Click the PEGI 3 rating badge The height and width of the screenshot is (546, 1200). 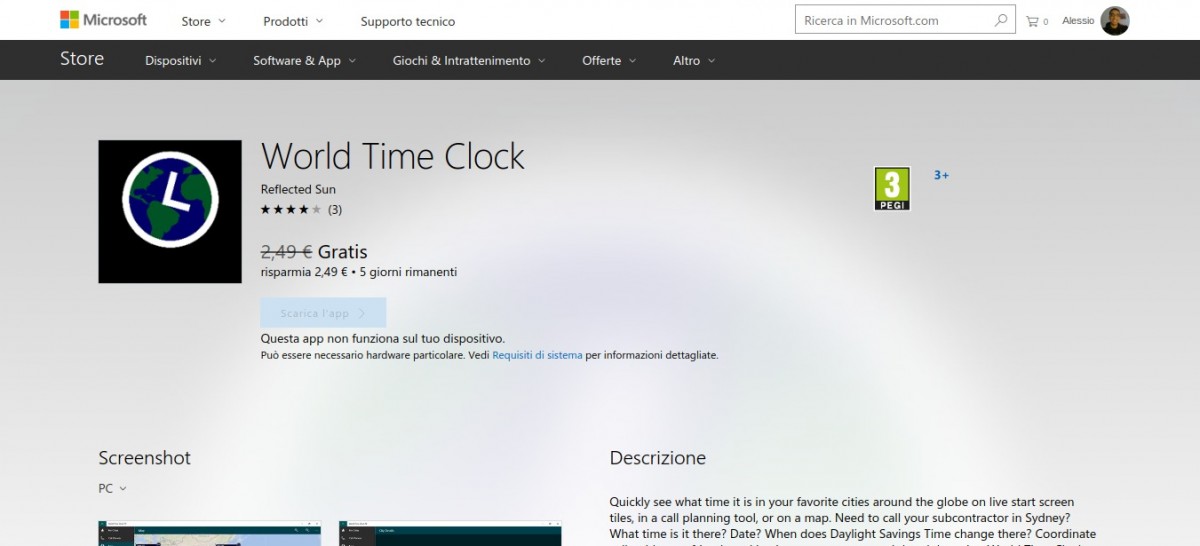tap(892, 189)
